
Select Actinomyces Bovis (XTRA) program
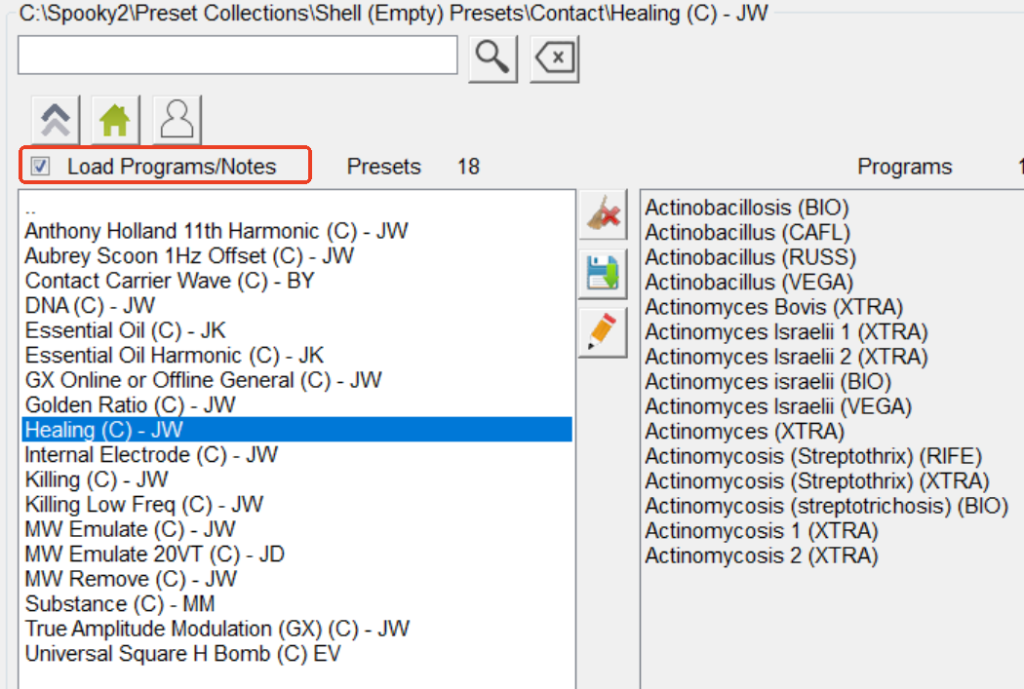(x=773, y=307)
